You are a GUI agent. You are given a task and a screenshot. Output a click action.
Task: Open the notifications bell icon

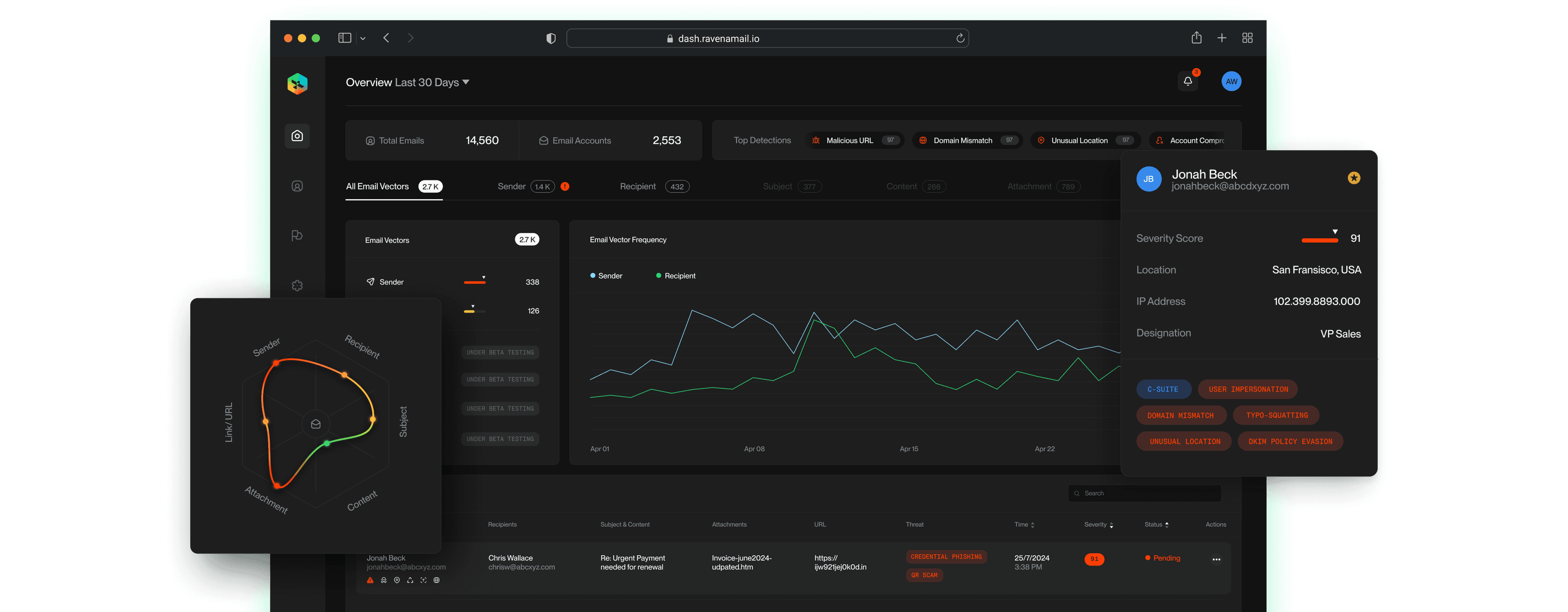(1187, 81)
